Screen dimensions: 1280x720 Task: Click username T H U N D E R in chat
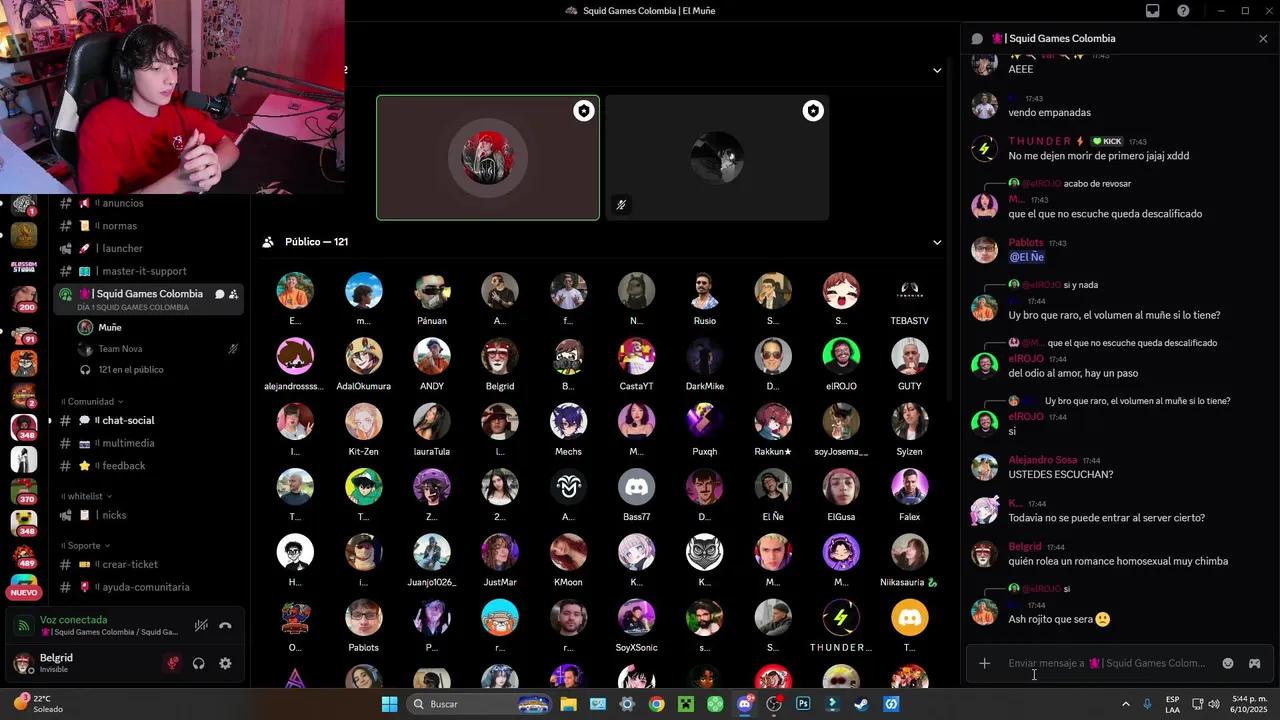click(x=1040, y=141)
